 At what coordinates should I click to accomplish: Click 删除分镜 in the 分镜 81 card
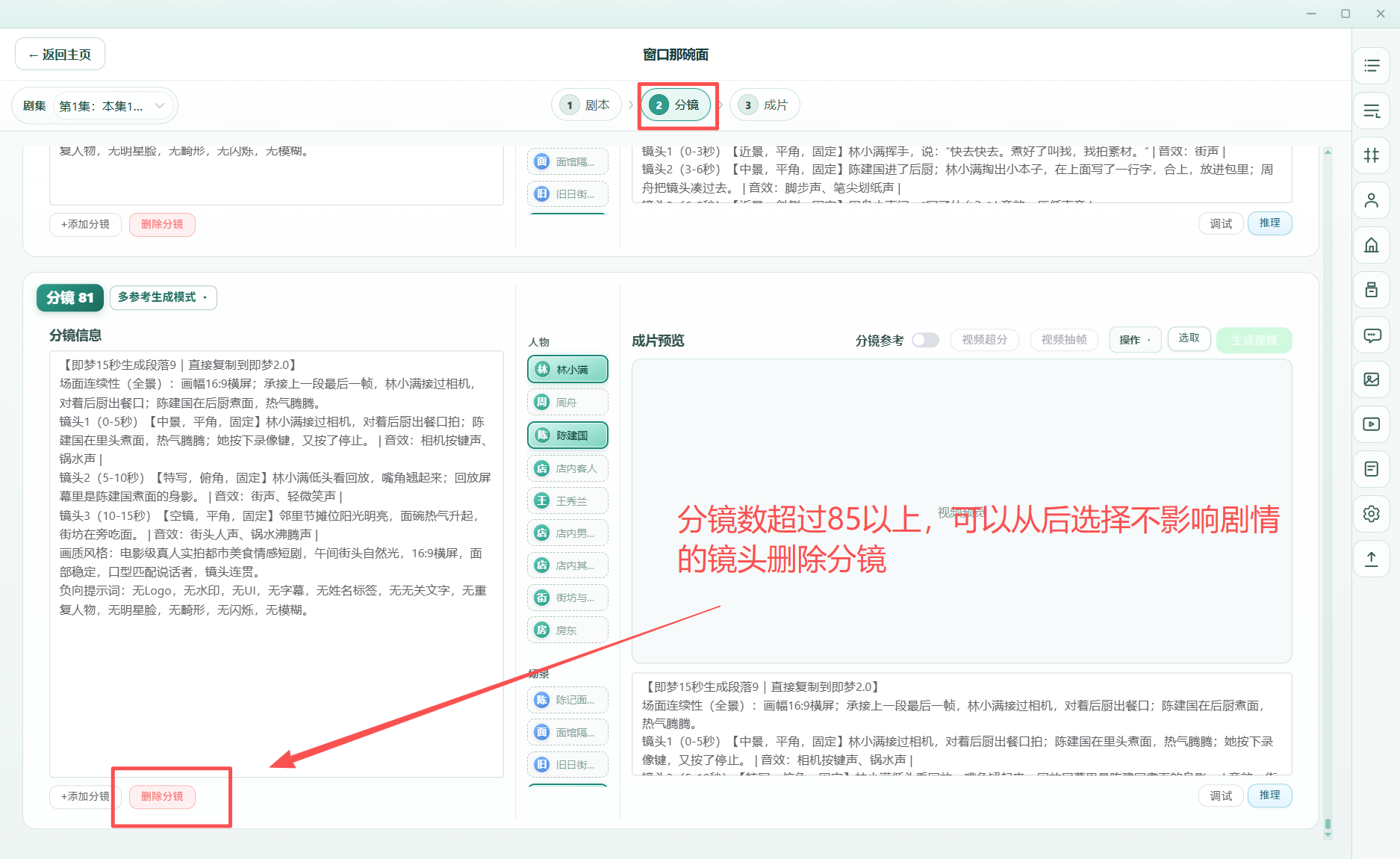162,796
